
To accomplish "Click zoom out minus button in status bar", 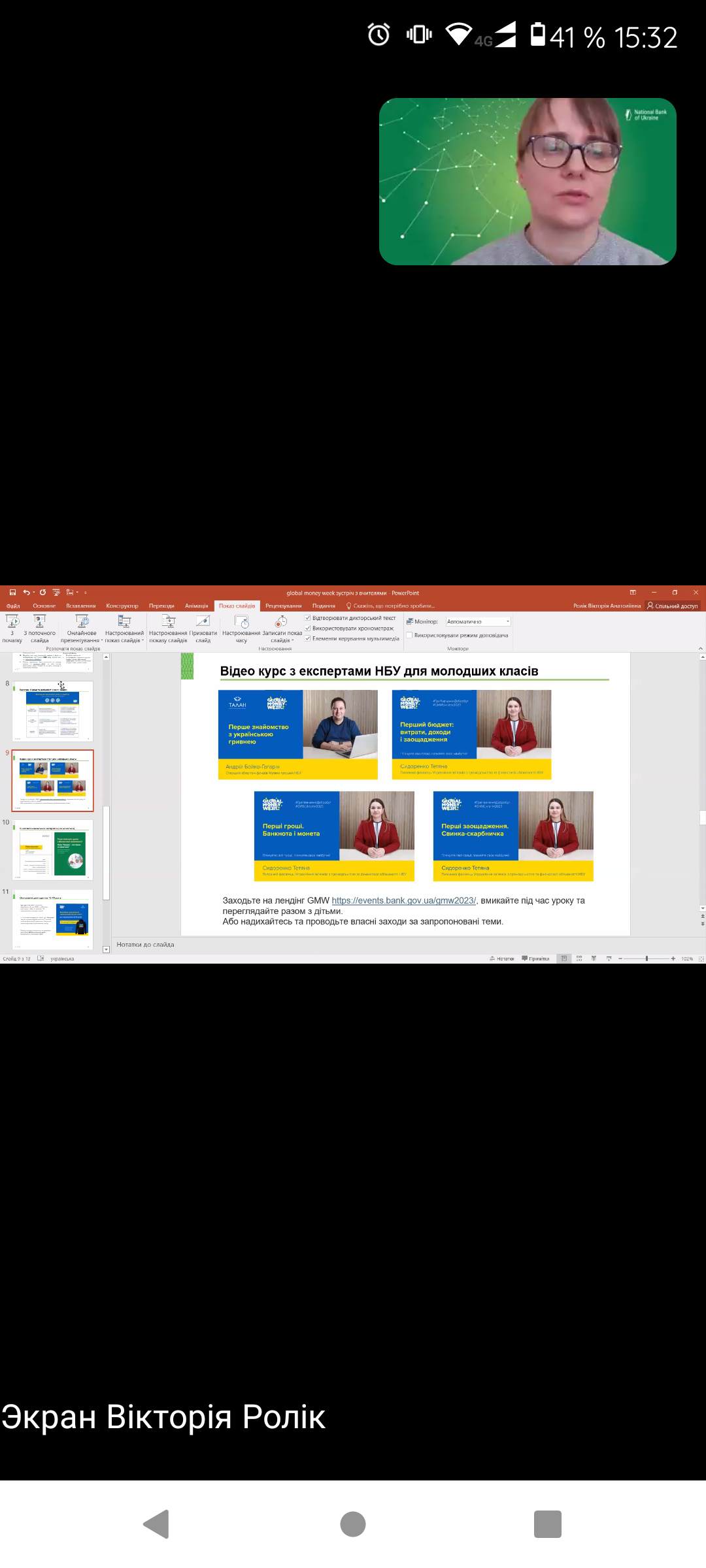I will (x=620, y=958).
